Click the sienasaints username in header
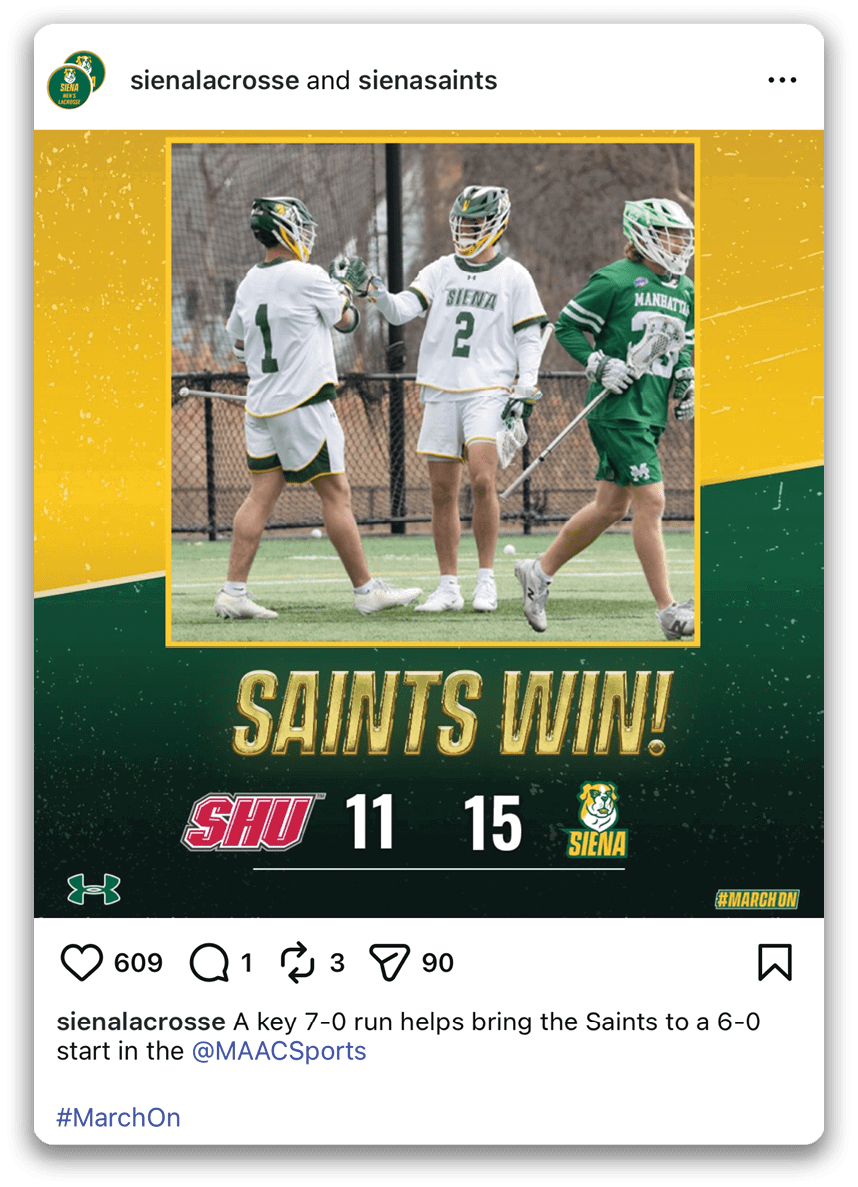The height and width of the screenshot is (1187, 858). [427, 80]
